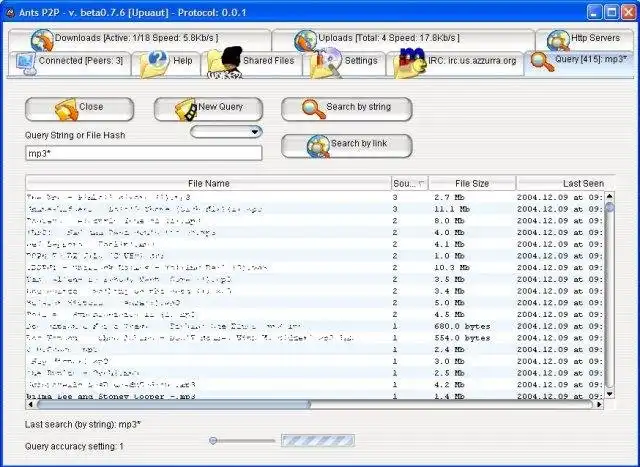Click horizontal scrollbar left arrow

pyautogui.click(x=31, y=405)
